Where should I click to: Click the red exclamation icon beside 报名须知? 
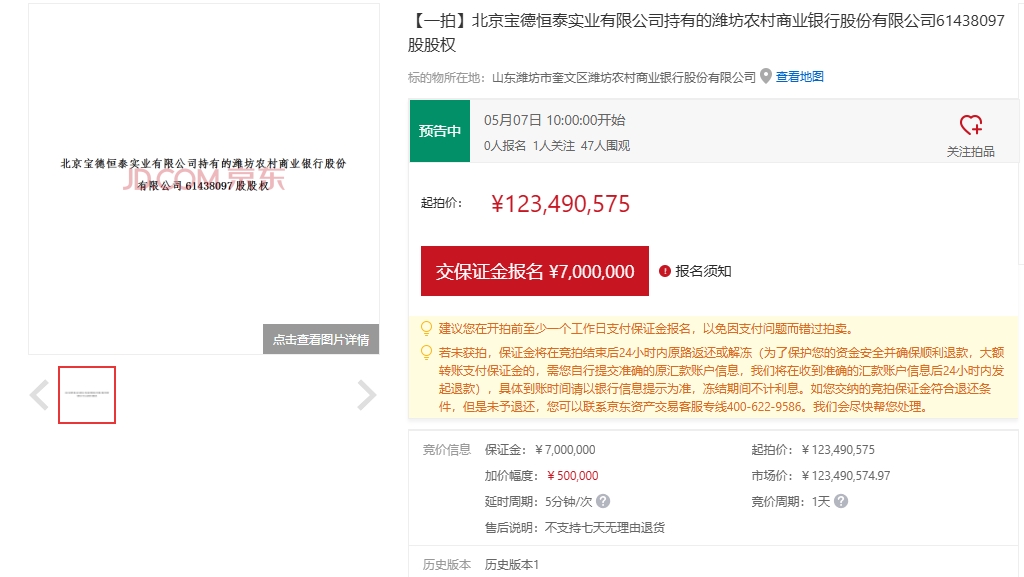click(665, 271)
